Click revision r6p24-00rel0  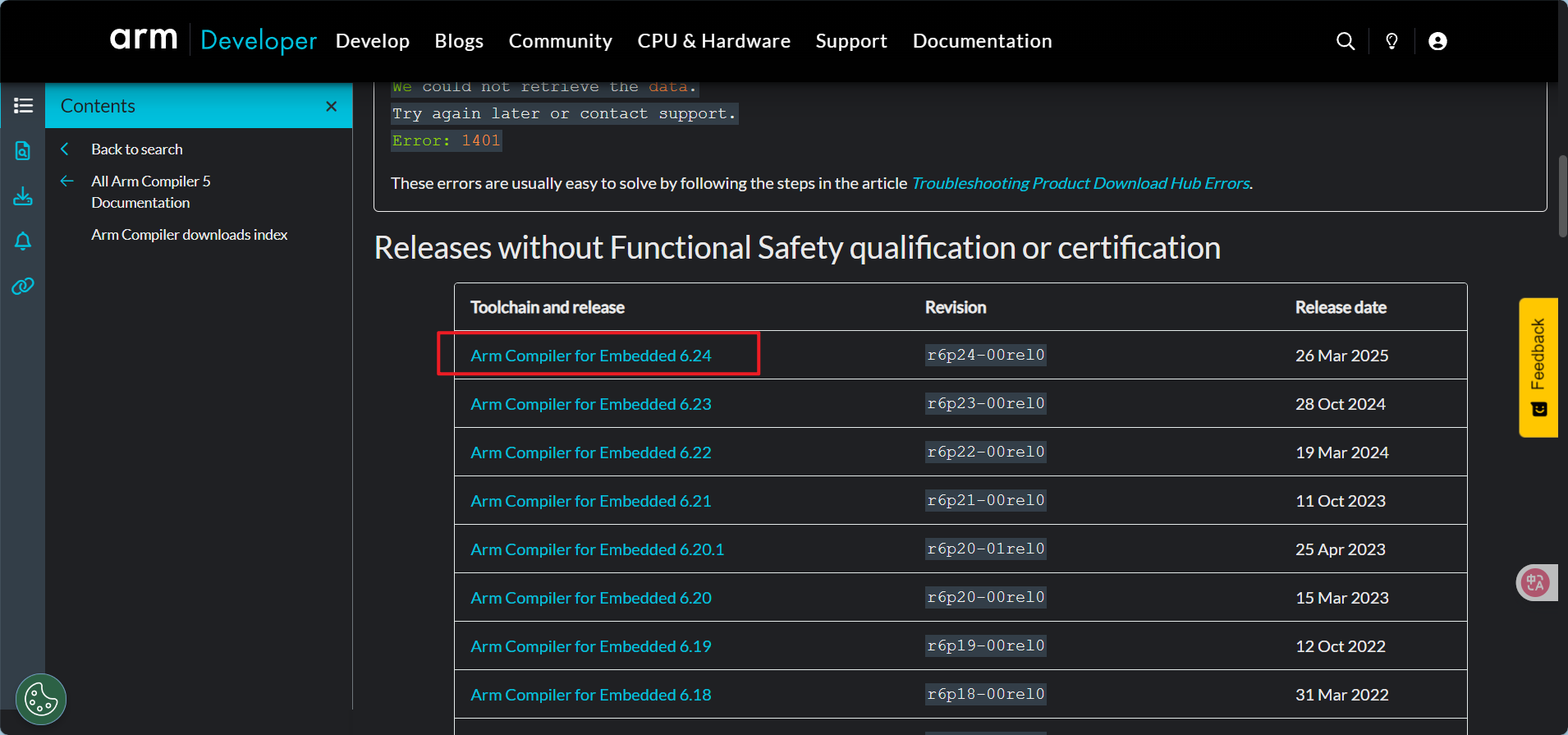[986, 355]
